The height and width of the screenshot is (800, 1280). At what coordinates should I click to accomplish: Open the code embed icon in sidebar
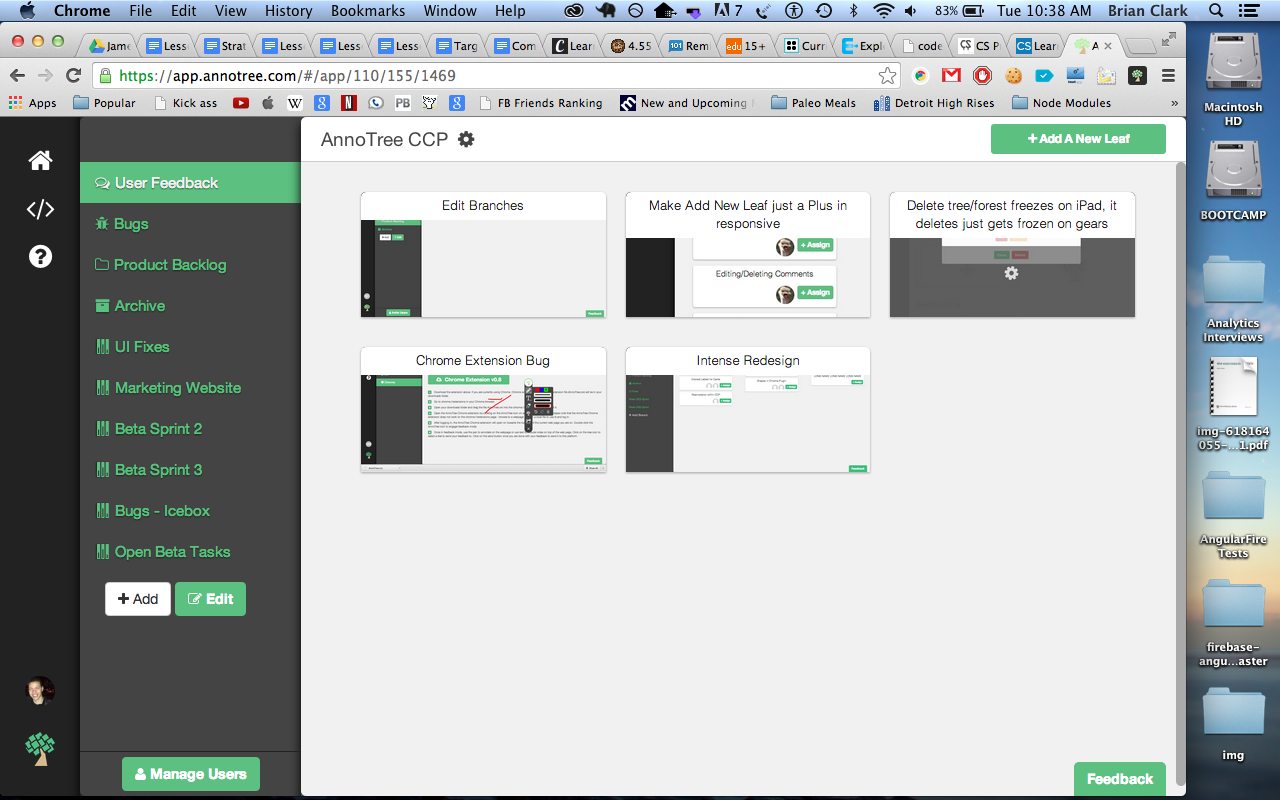(x=40, y=209)
